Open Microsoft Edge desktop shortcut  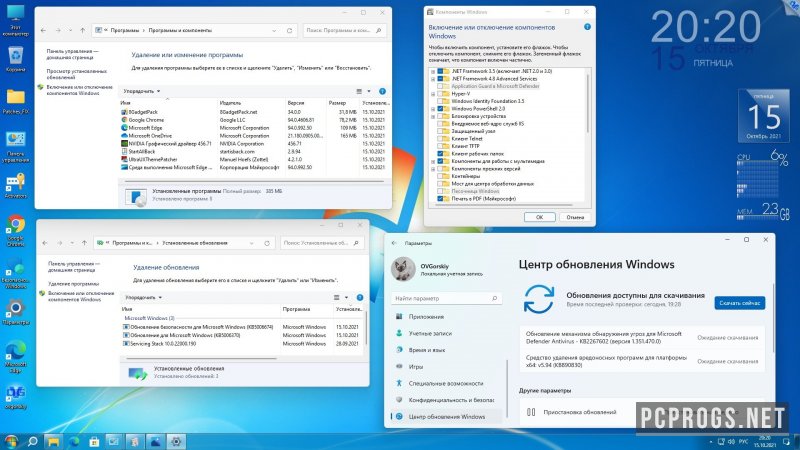(15, 357)
